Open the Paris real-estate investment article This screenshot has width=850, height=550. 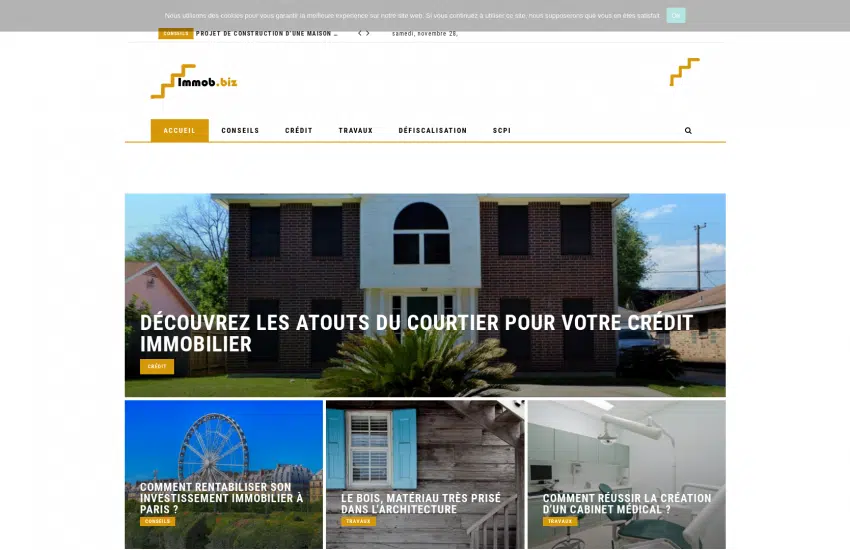click(x=221, y=498)
